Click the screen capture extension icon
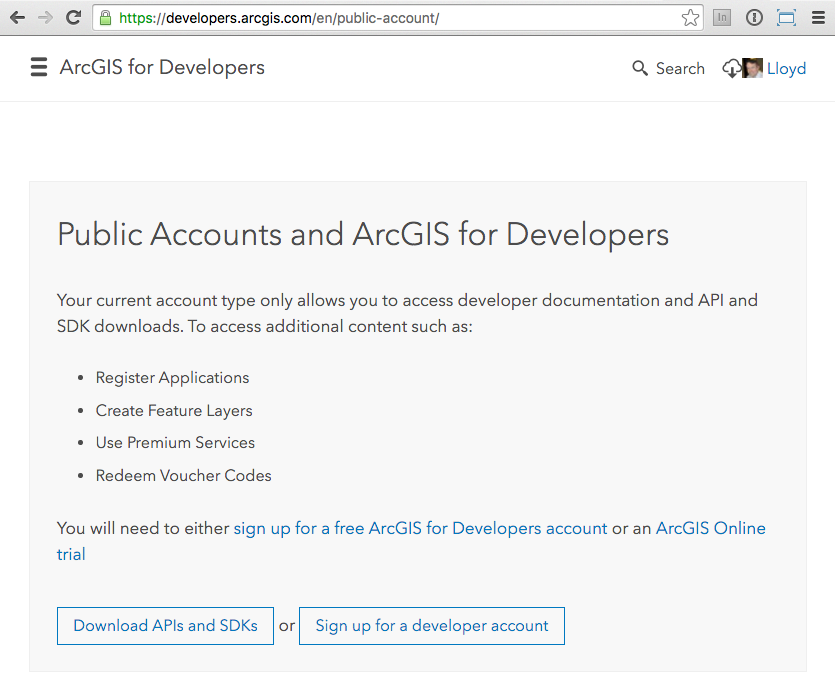The width and height of the screenshot is (835, 686). point(786,18)
